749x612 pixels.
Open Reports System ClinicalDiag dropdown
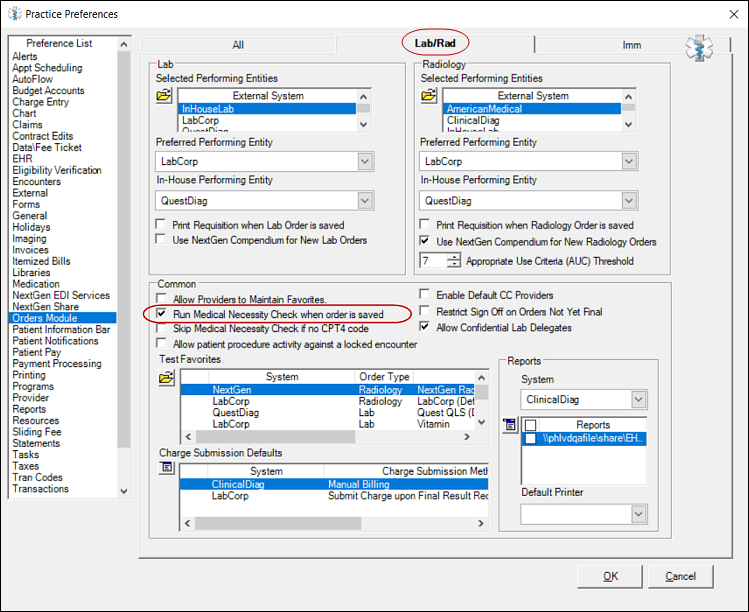pyautogui.click(x=639, y=399)
